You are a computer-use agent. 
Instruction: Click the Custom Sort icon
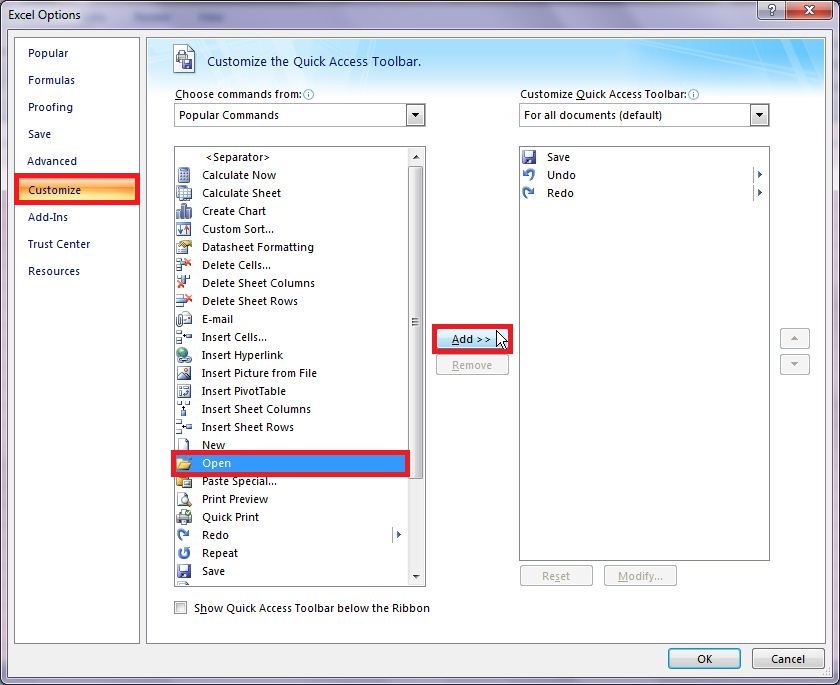(184, 229)
